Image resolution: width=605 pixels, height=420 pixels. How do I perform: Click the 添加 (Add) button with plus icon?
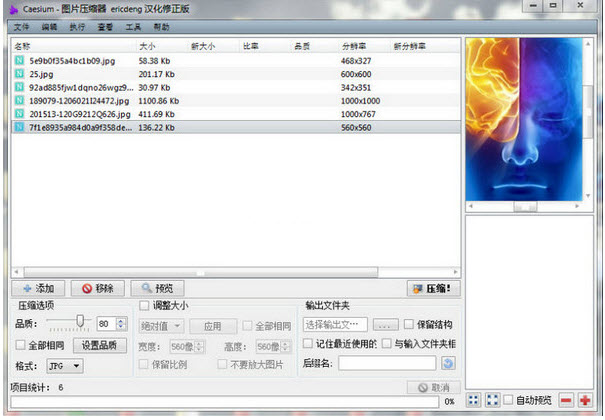(37, 288)
